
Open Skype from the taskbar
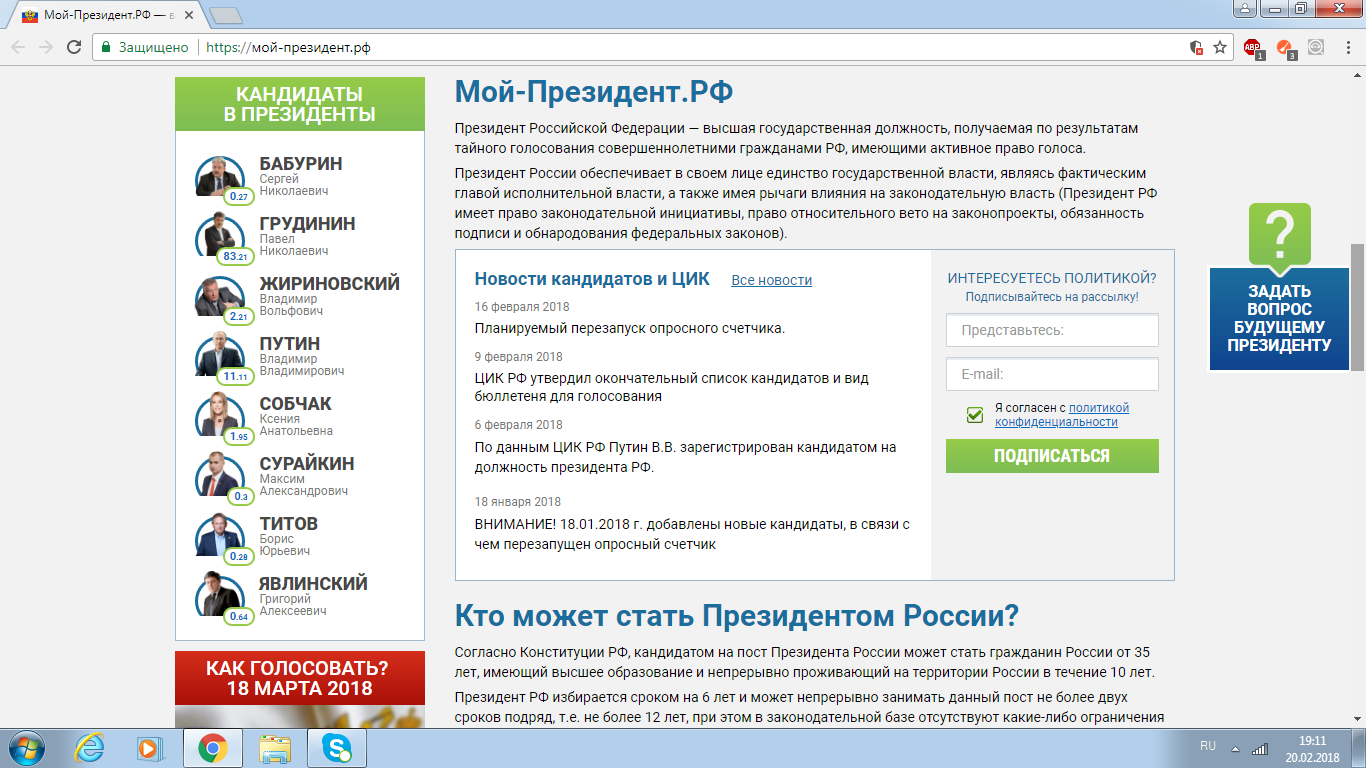pyautogui.click(x=337, y=747)
